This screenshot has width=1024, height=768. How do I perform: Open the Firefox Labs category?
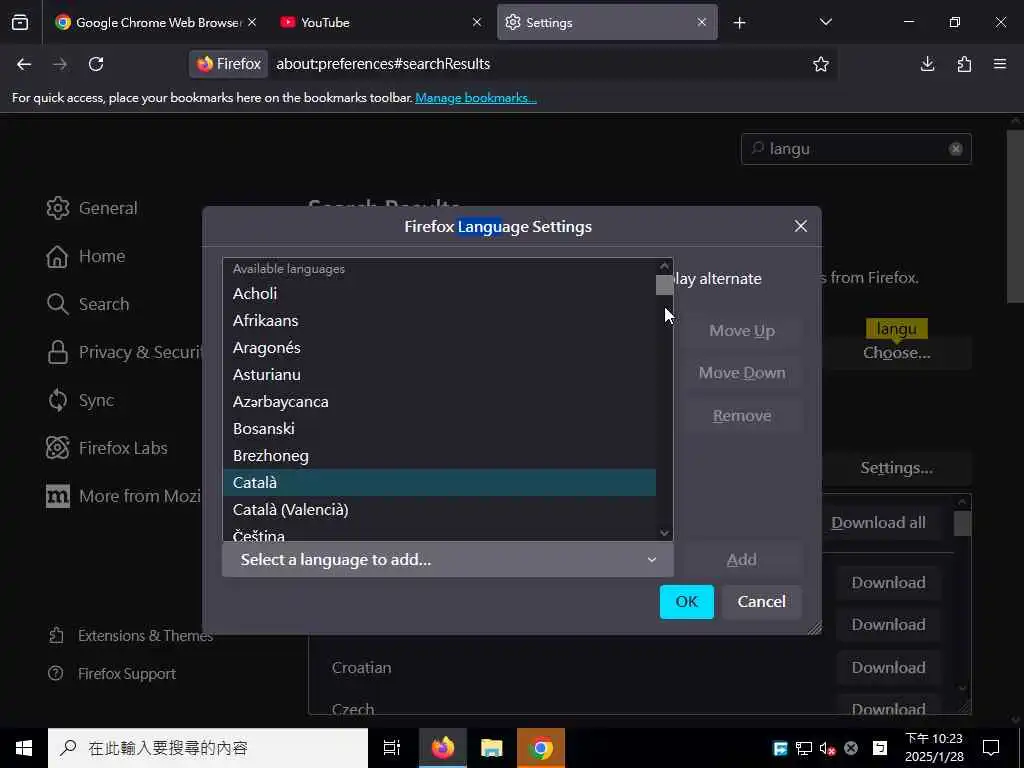tap(107, 448)
